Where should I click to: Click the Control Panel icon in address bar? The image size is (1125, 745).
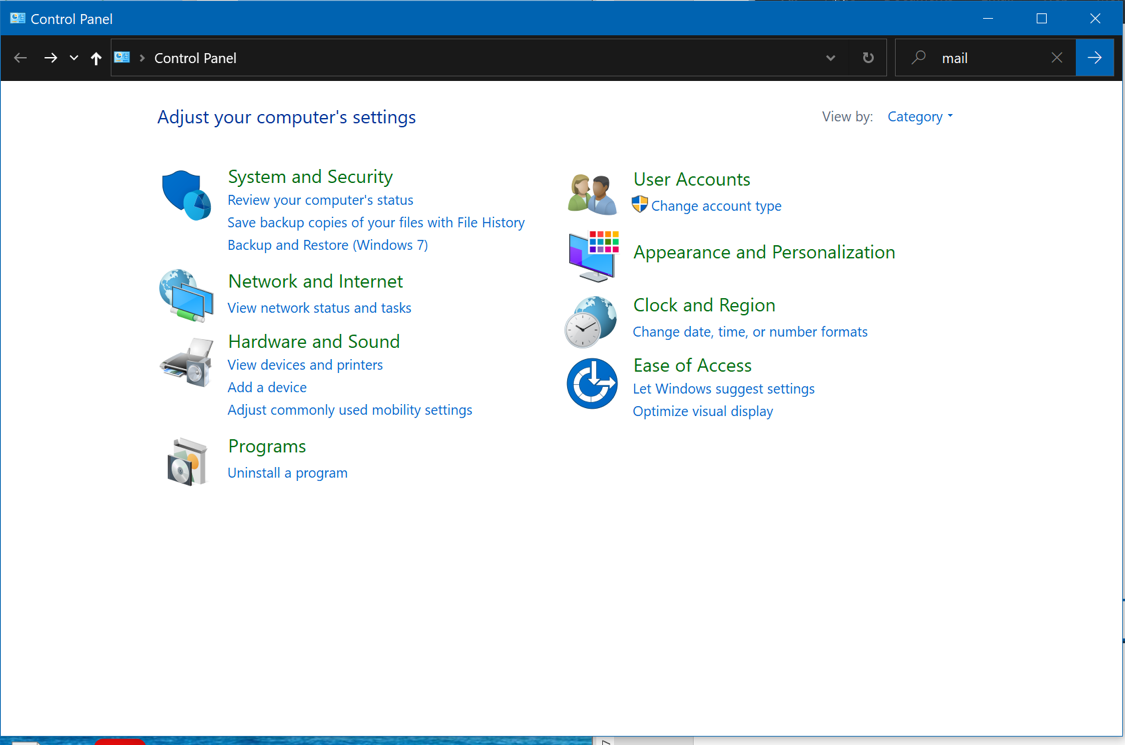pyautogui.click(x=122, y=57)
